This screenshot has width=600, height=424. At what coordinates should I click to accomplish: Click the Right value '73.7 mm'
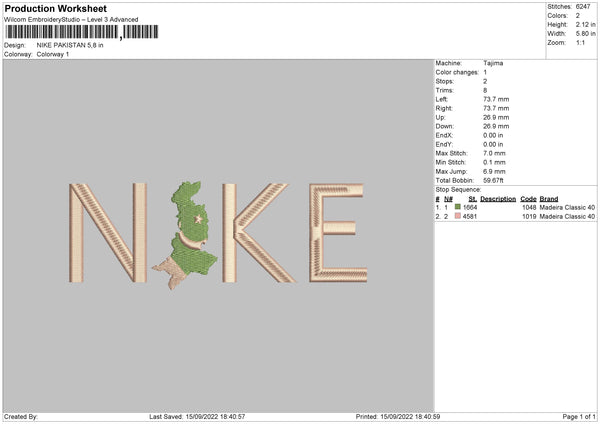click(x=496, y=108)
